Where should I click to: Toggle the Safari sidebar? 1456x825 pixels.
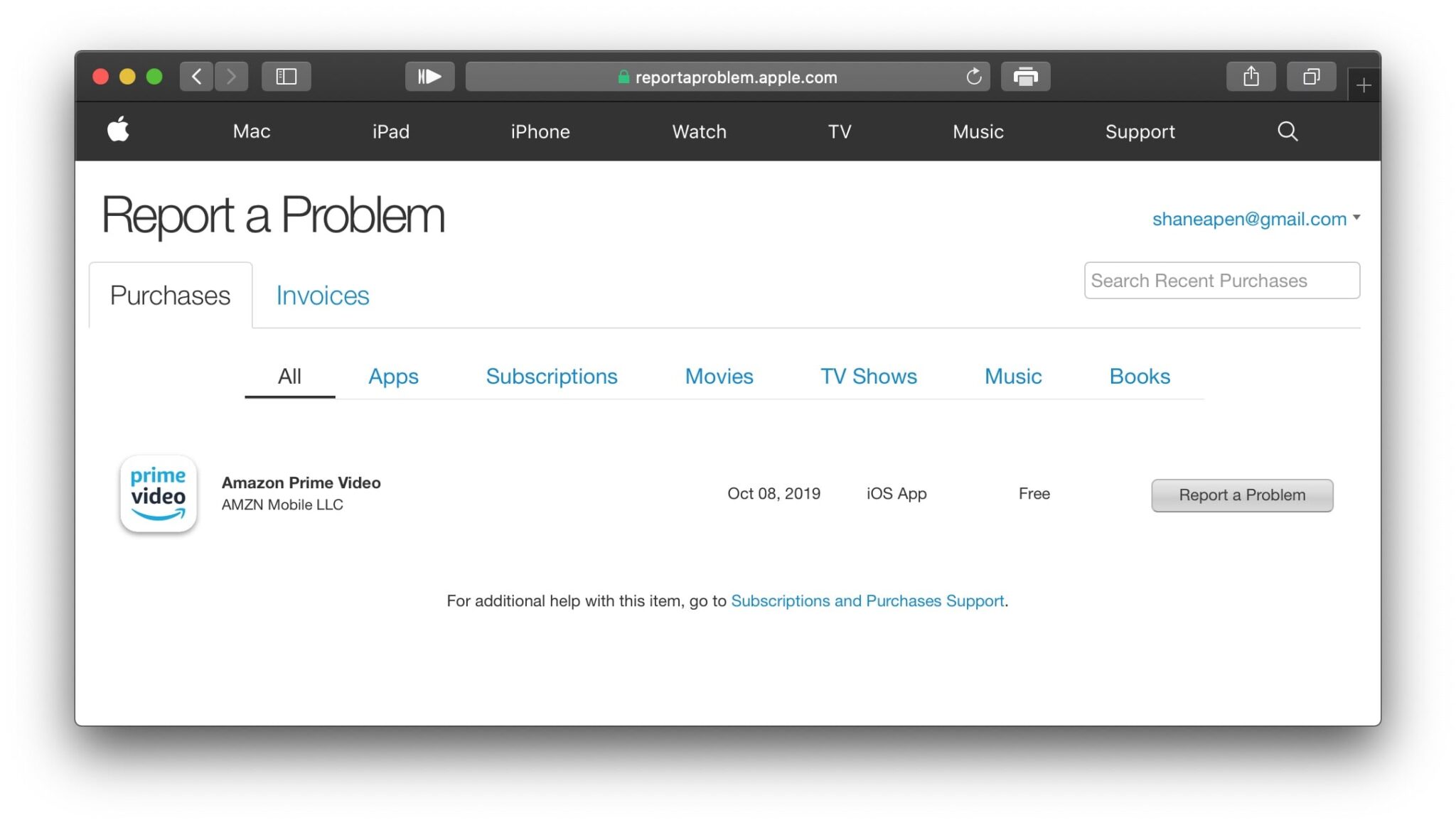pyautogui.click(x=287, y=76)
